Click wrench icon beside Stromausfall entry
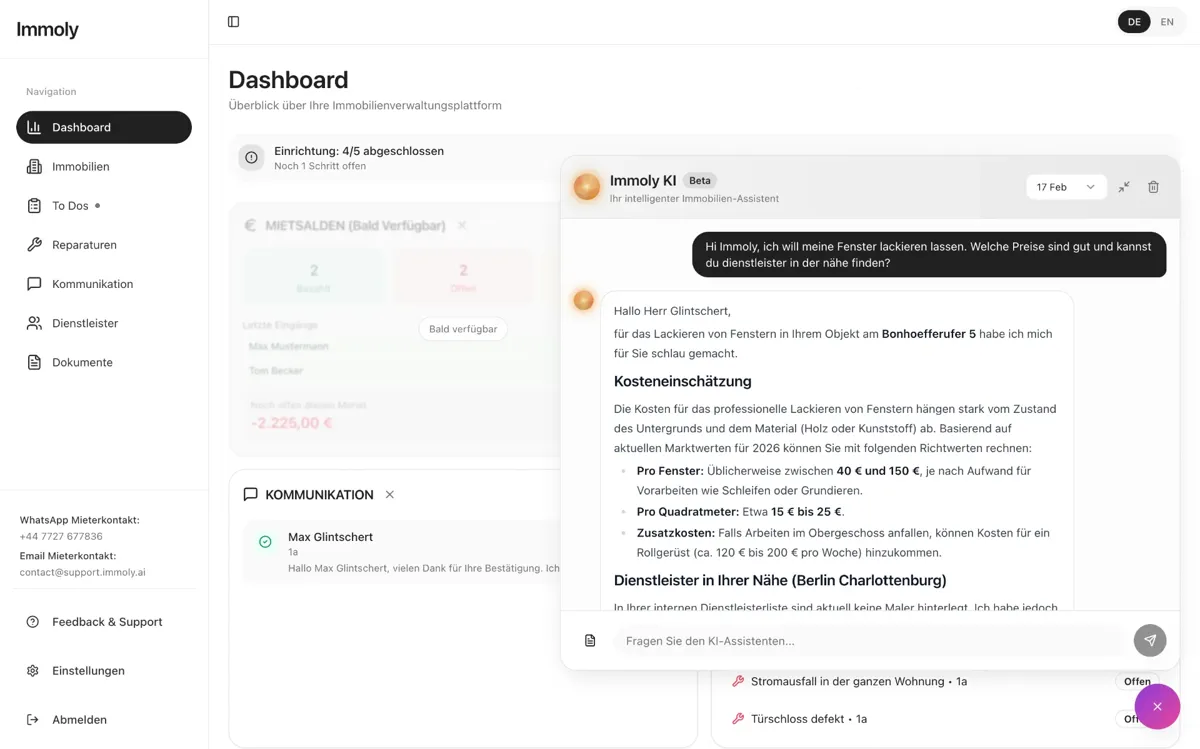Screen dimensions: 1200x749 tap(738, 681)
